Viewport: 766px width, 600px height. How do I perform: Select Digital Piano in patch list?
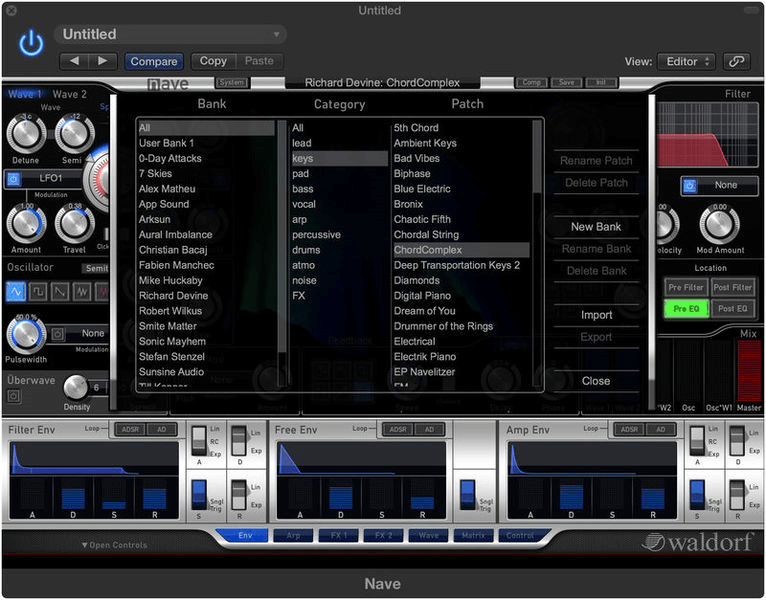[422, 296]
